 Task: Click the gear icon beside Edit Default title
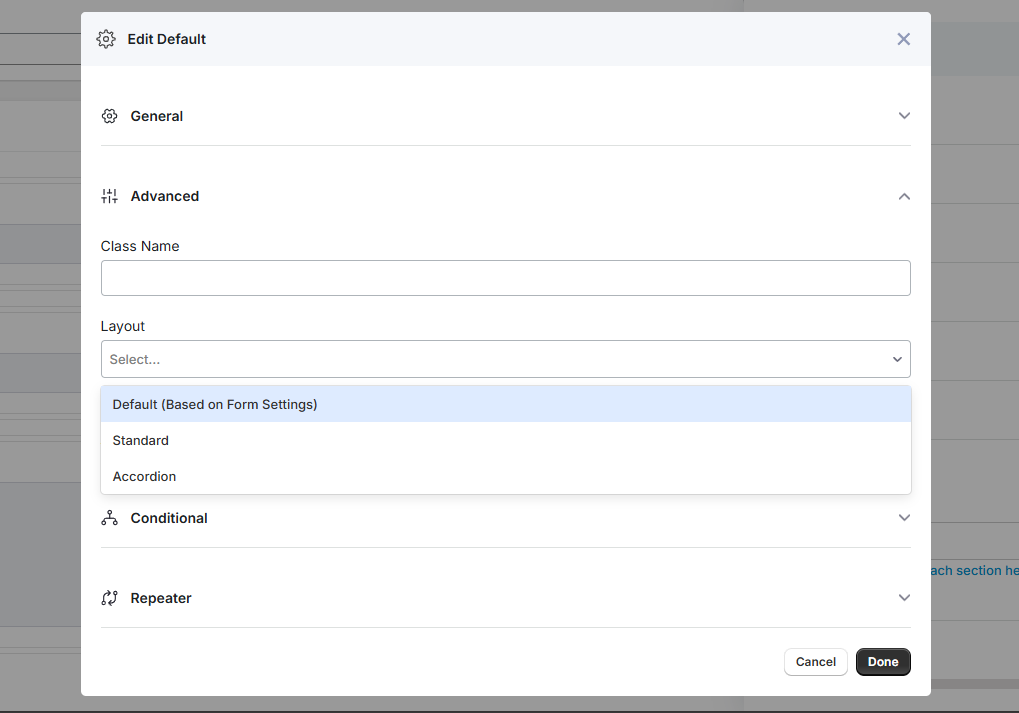(x=106, y=39)
